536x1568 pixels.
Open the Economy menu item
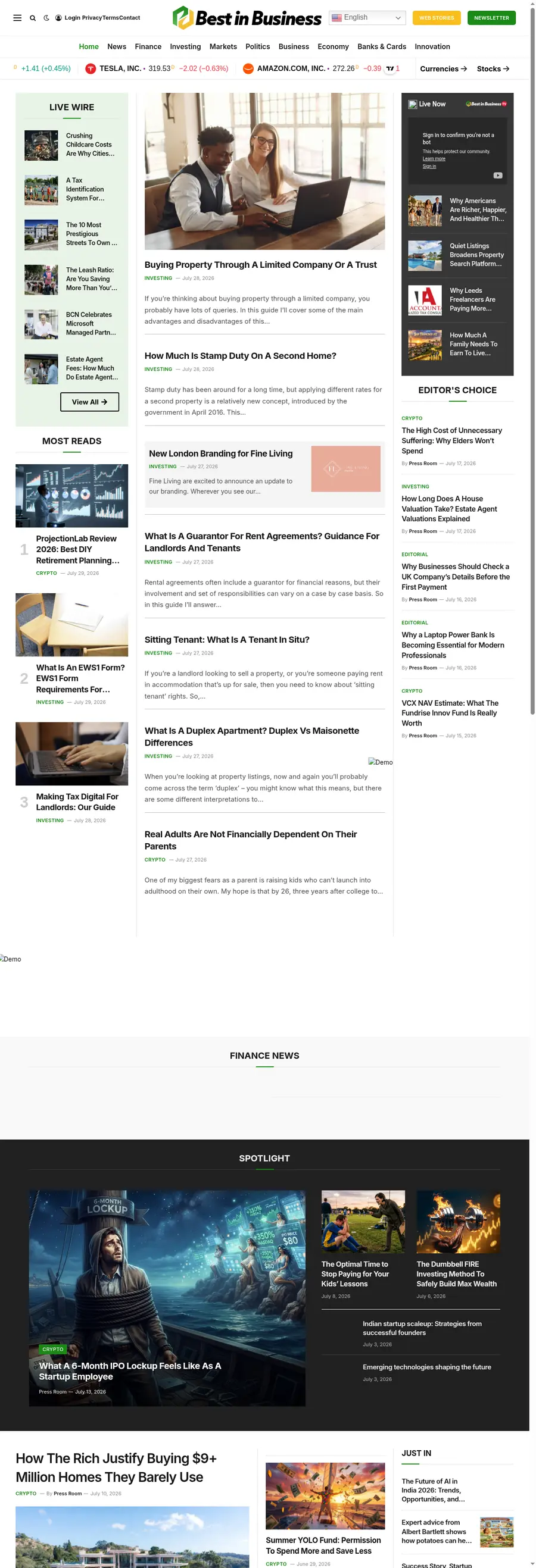(333, 47)
